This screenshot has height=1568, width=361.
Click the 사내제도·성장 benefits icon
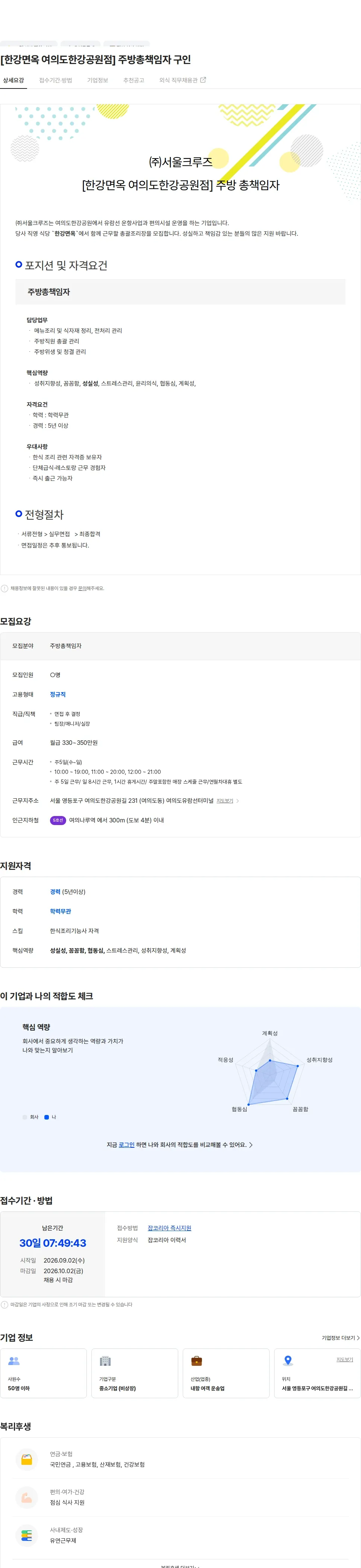point(27,1535)
